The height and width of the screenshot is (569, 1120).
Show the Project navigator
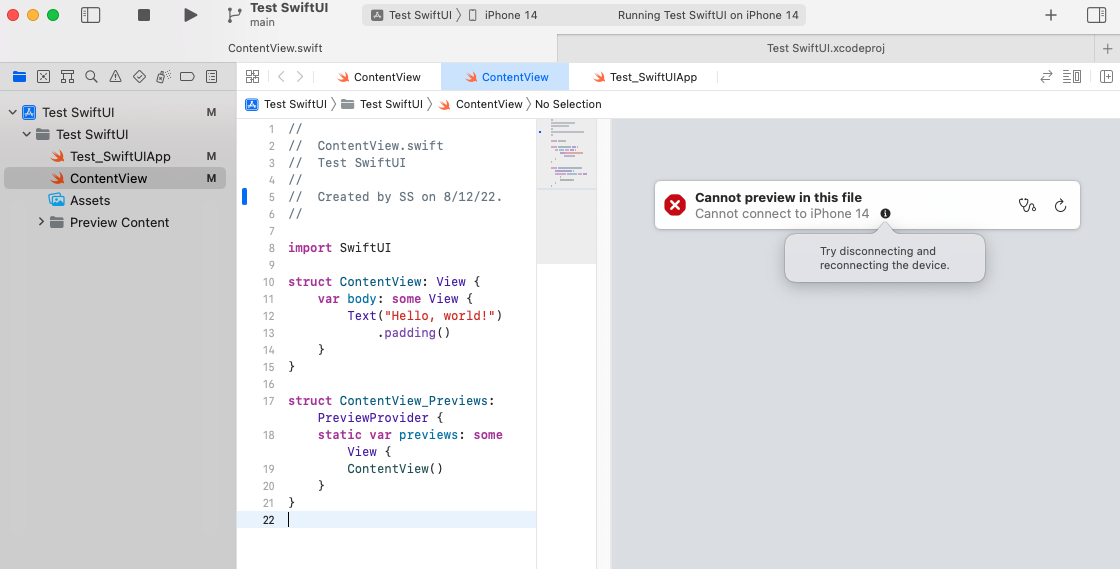tap(19, 76)
